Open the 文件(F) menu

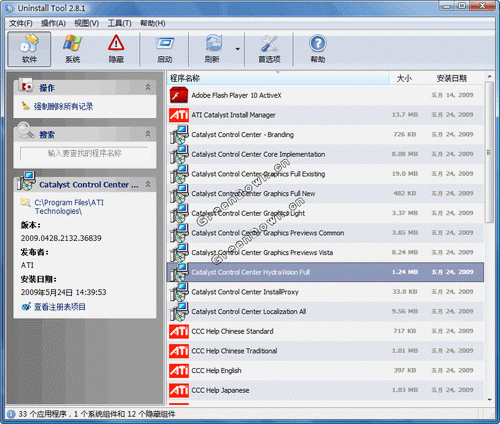[21, 23]
